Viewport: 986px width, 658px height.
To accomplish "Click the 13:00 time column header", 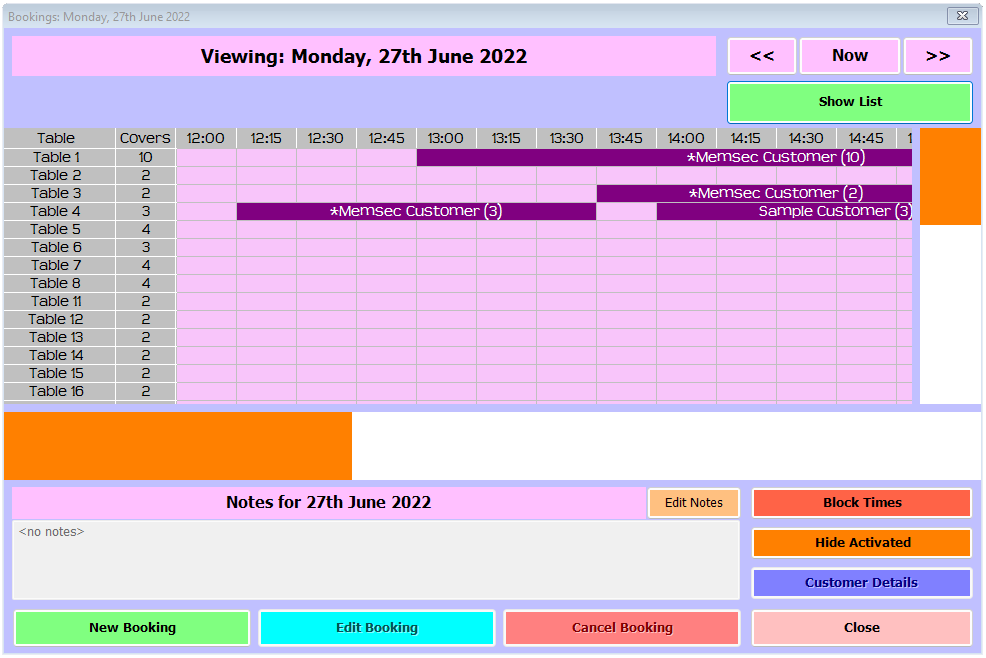I will click(446, 138).
